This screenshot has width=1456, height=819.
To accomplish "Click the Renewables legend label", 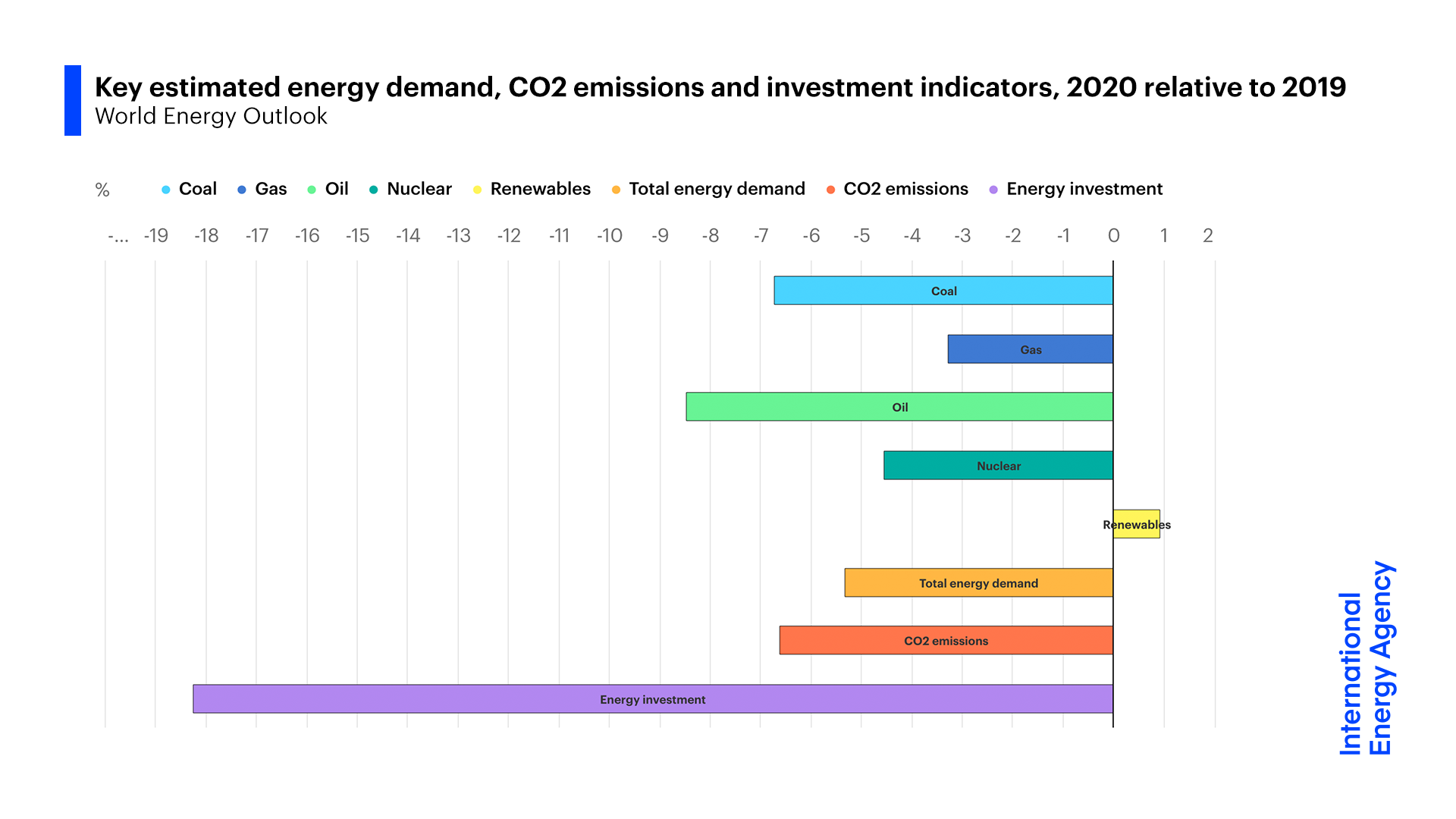I will pyautogui.click(x=540, y=189).
